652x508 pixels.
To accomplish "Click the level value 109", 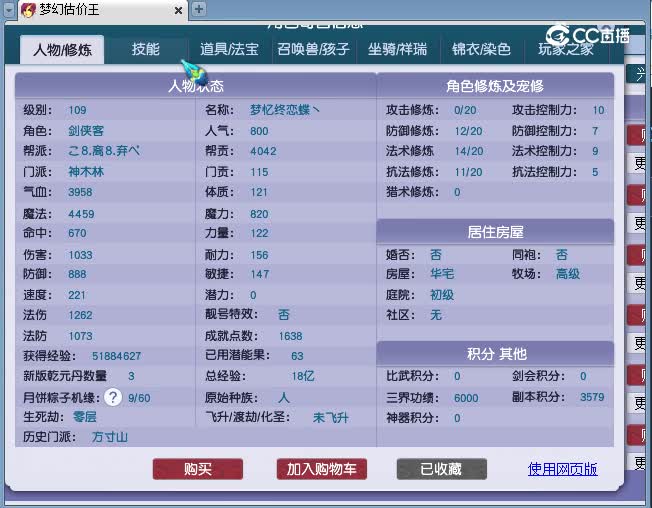I will [77, 110].
